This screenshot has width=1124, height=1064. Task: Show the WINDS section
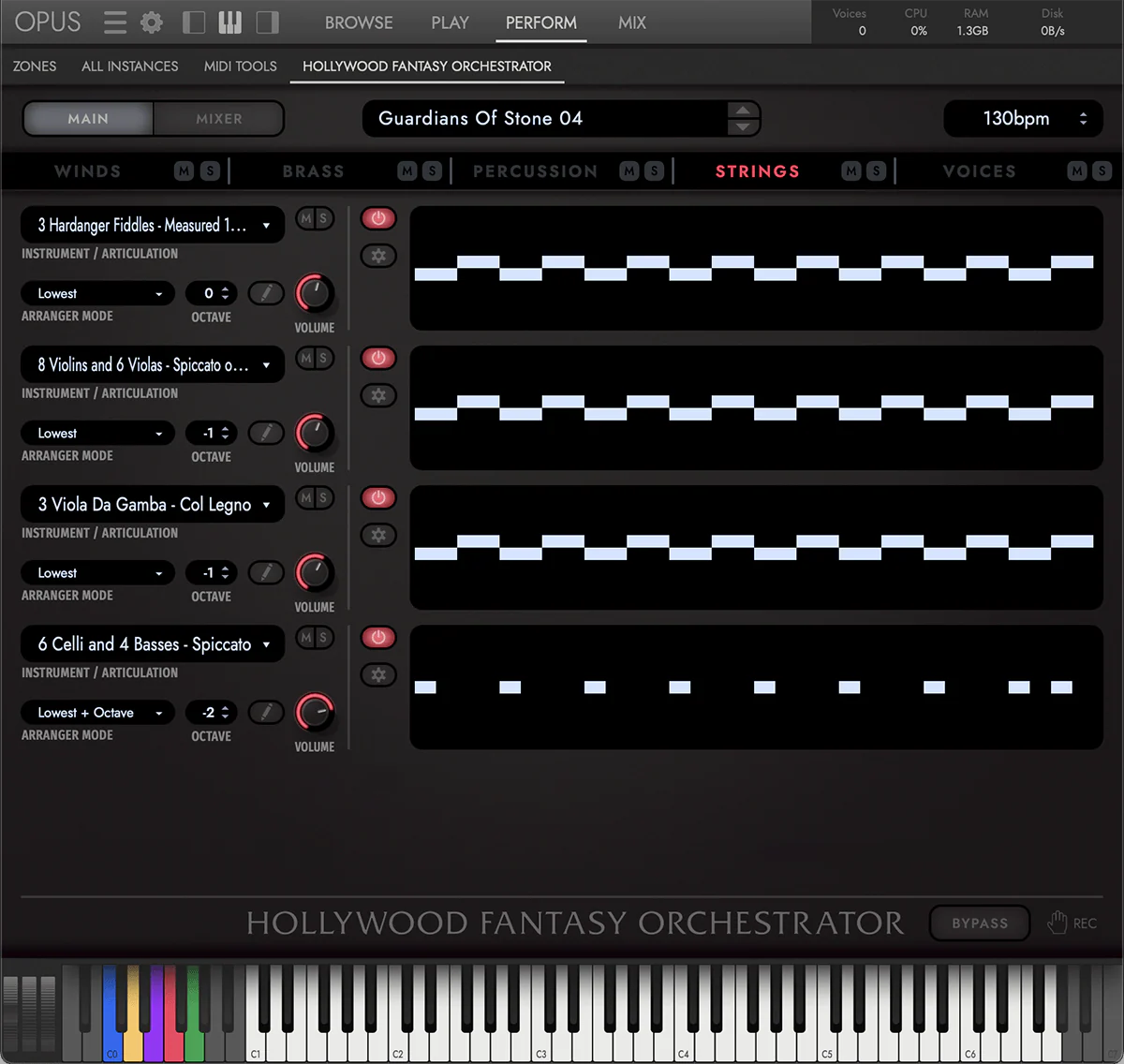point(88,171)
